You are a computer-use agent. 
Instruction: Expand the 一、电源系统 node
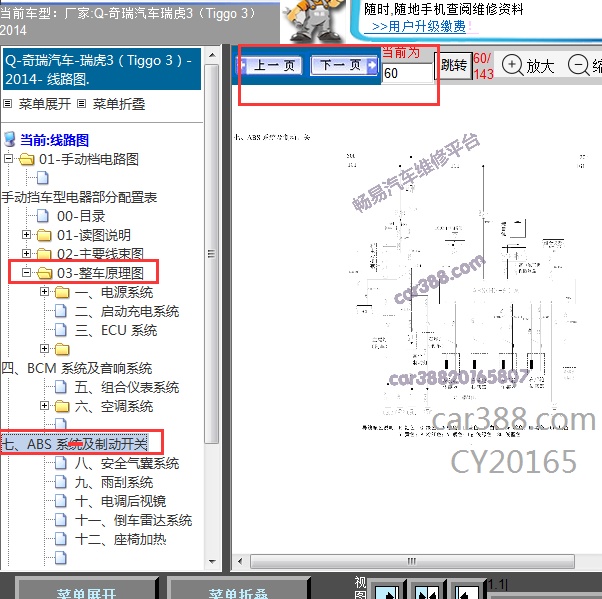[x=45, y=291]
